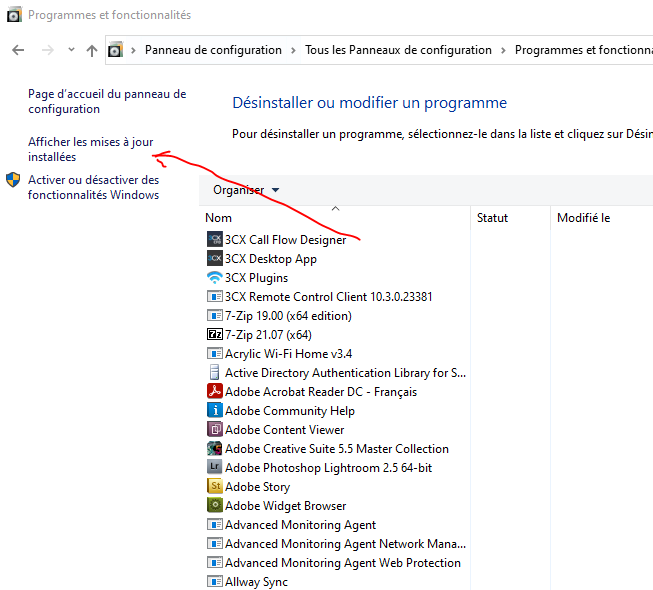This screenshot has width=653, height=590.
Task: Click the forward navigation arrow
Action: pos(48,50)
